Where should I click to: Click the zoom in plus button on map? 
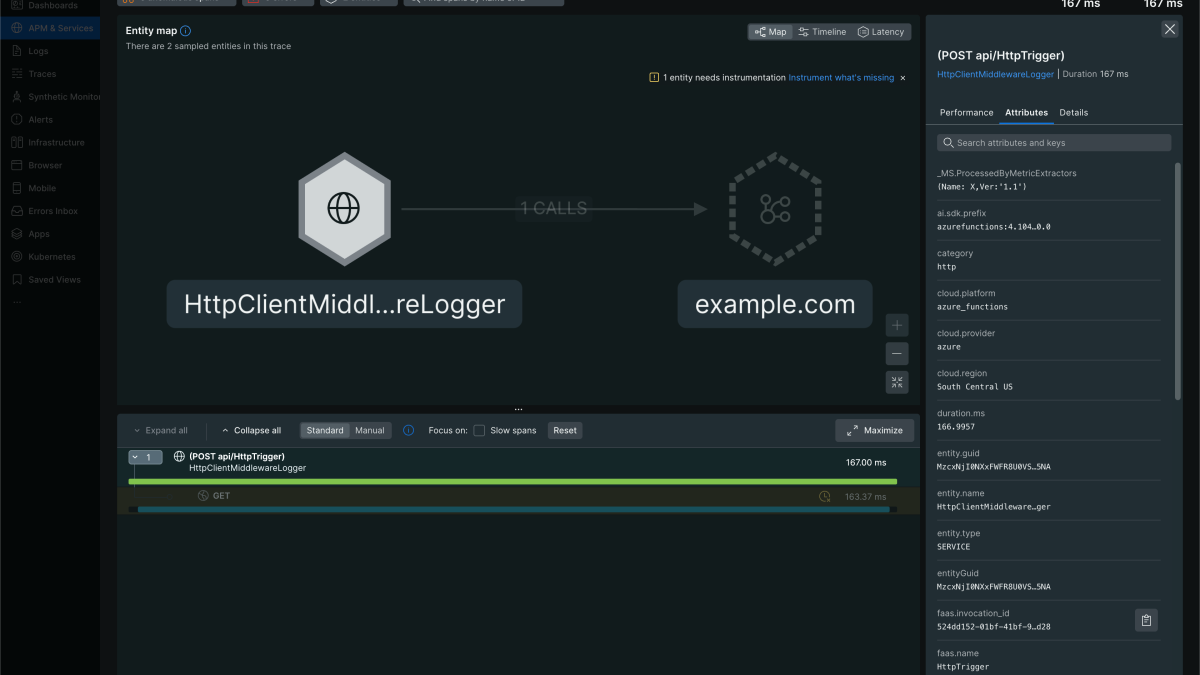click(897, 326)
